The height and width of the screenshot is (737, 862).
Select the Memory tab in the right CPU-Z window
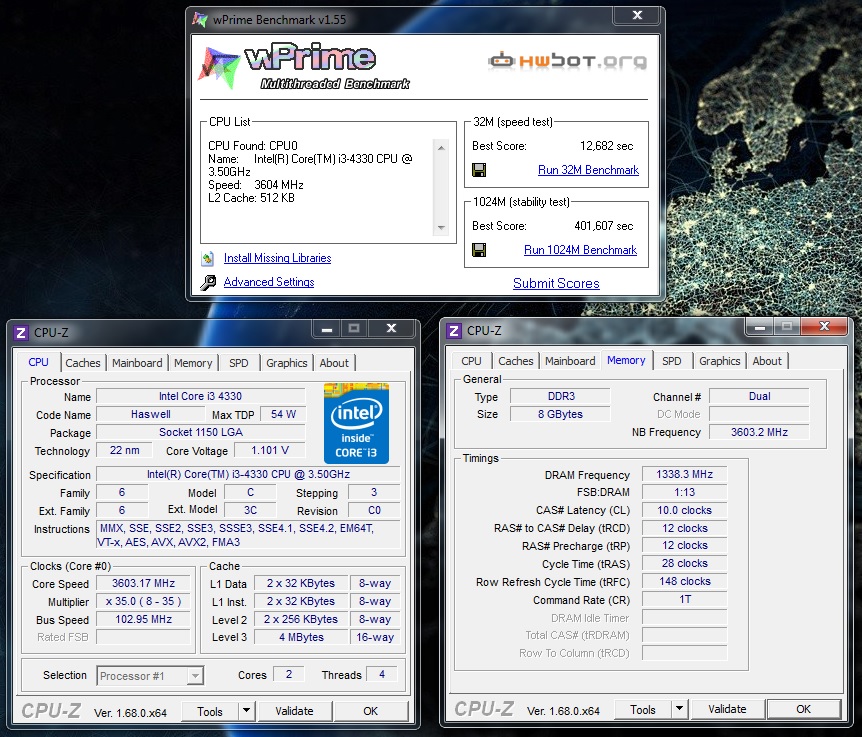[x=626, y=360]
